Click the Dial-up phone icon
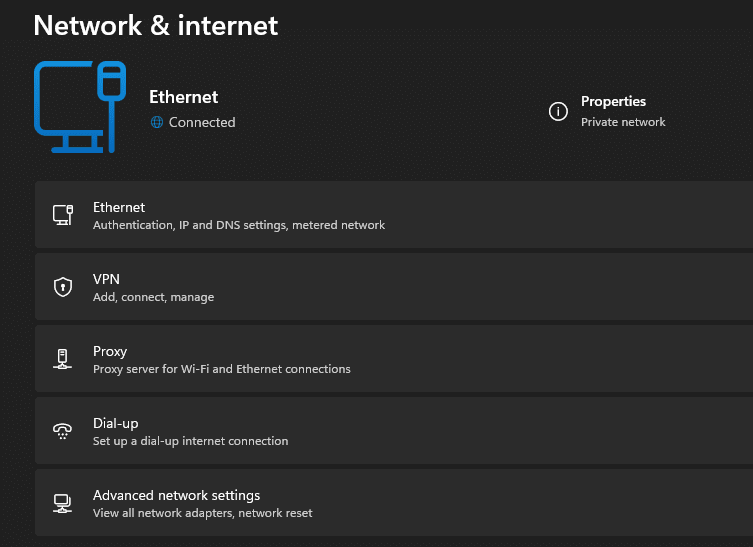The height and width of the screenshot is (547, 753). click(62, 431)
